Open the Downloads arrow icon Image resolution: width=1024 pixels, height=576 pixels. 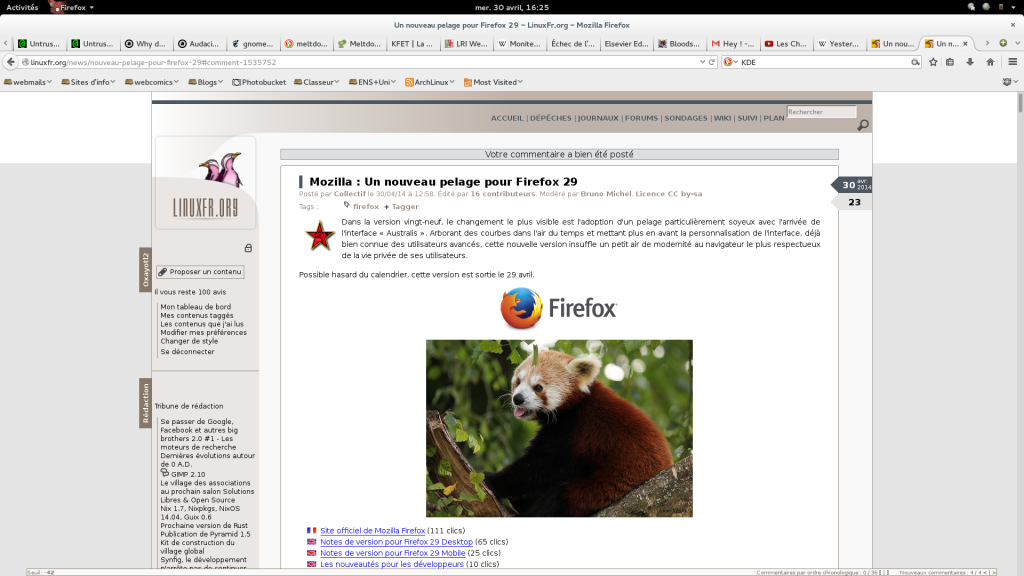click(x=970, y=62)
